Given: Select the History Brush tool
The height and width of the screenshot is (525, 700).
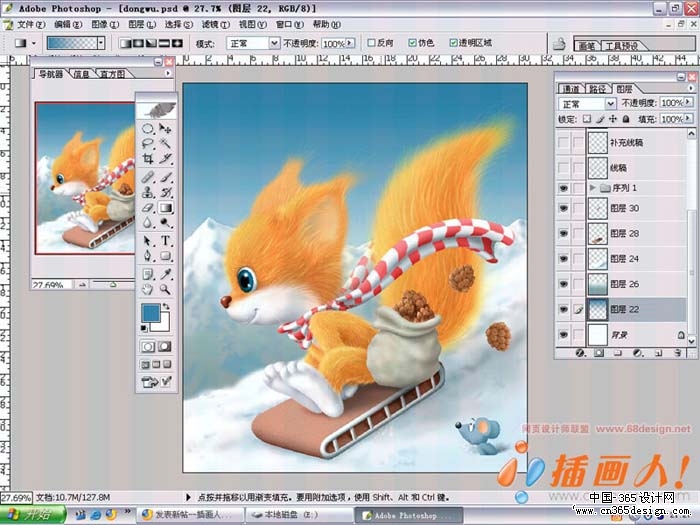Looking at the screenshot, I should (165, 192).
